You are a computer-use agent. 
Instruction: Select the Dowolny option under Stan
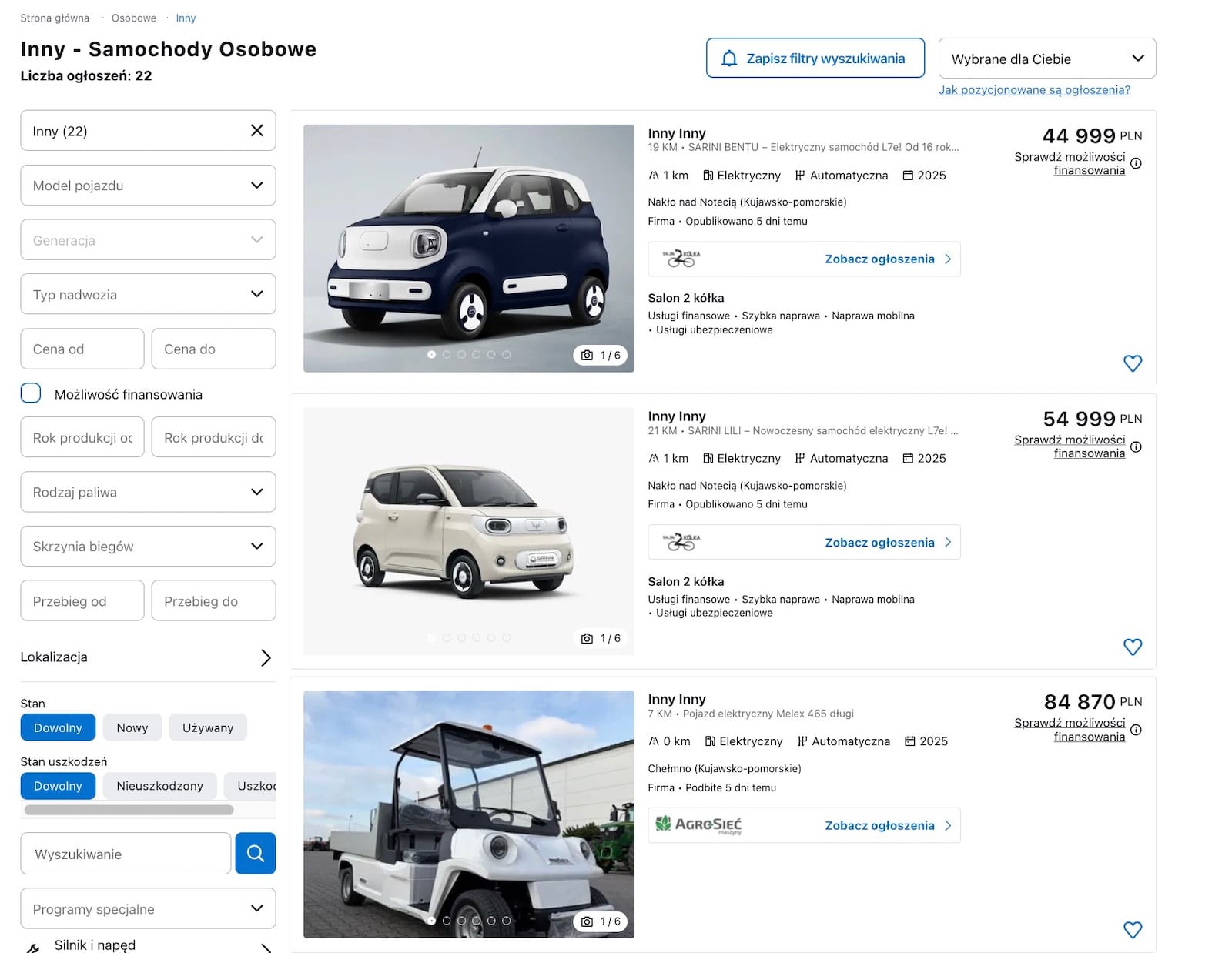pyautogui.click(x=58, y=727)
